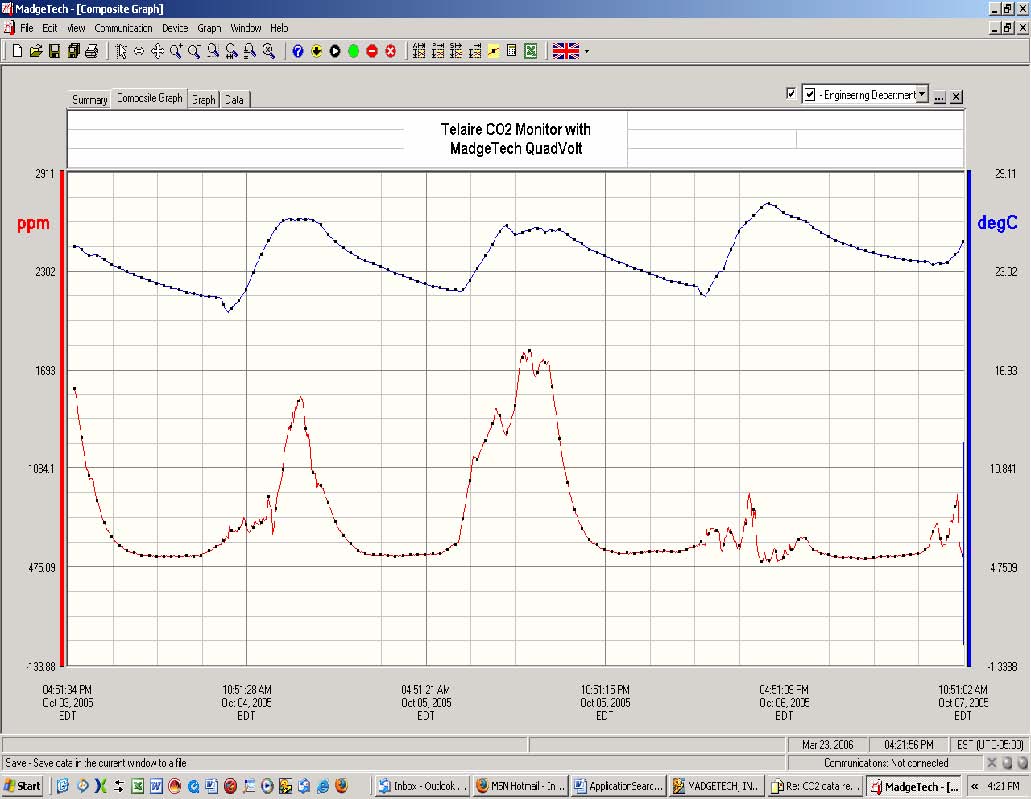Switch to Inbox Outlook taskbar window
This screenshot has width=1031, height=799.
tap(423, 785)
